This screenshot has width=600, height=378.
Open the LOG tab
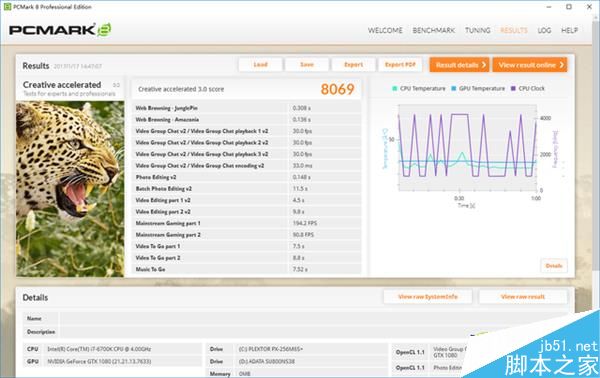544,30
